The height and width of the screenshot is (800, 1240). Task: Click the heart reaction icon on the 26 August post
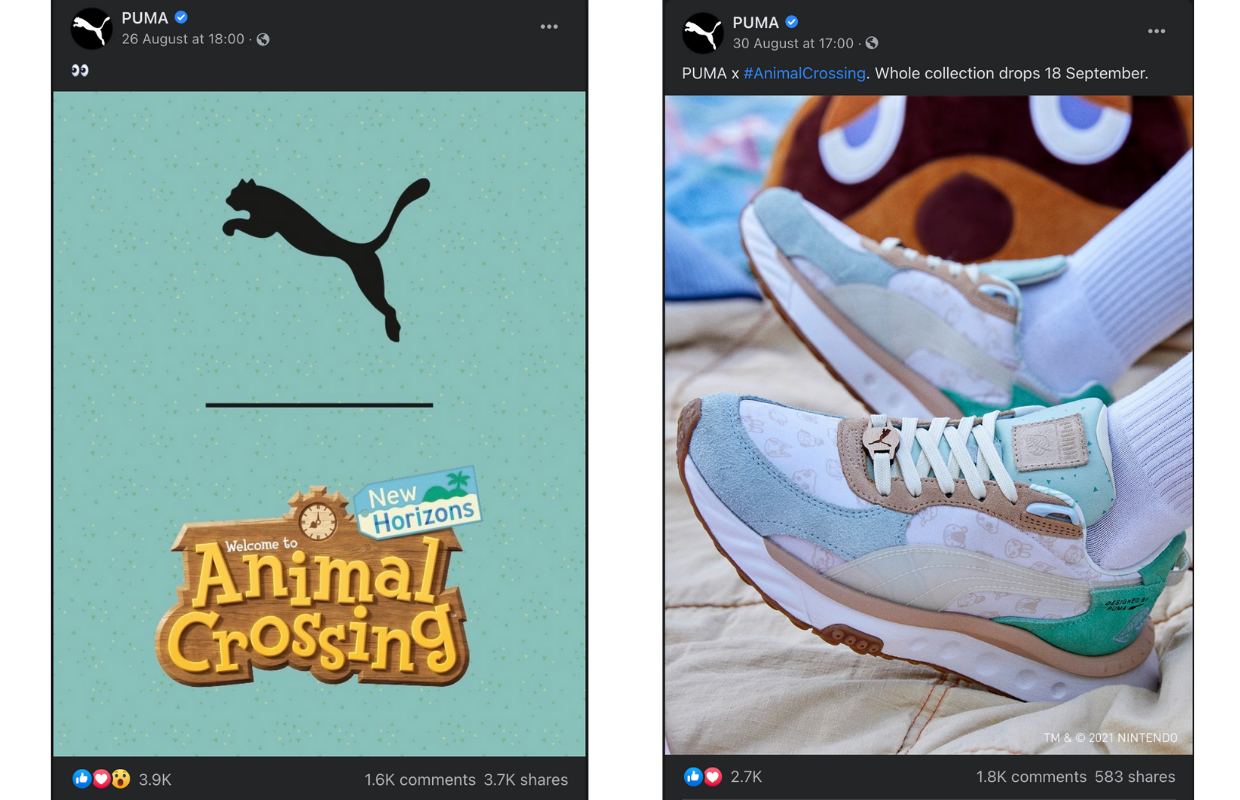(101, 779)
